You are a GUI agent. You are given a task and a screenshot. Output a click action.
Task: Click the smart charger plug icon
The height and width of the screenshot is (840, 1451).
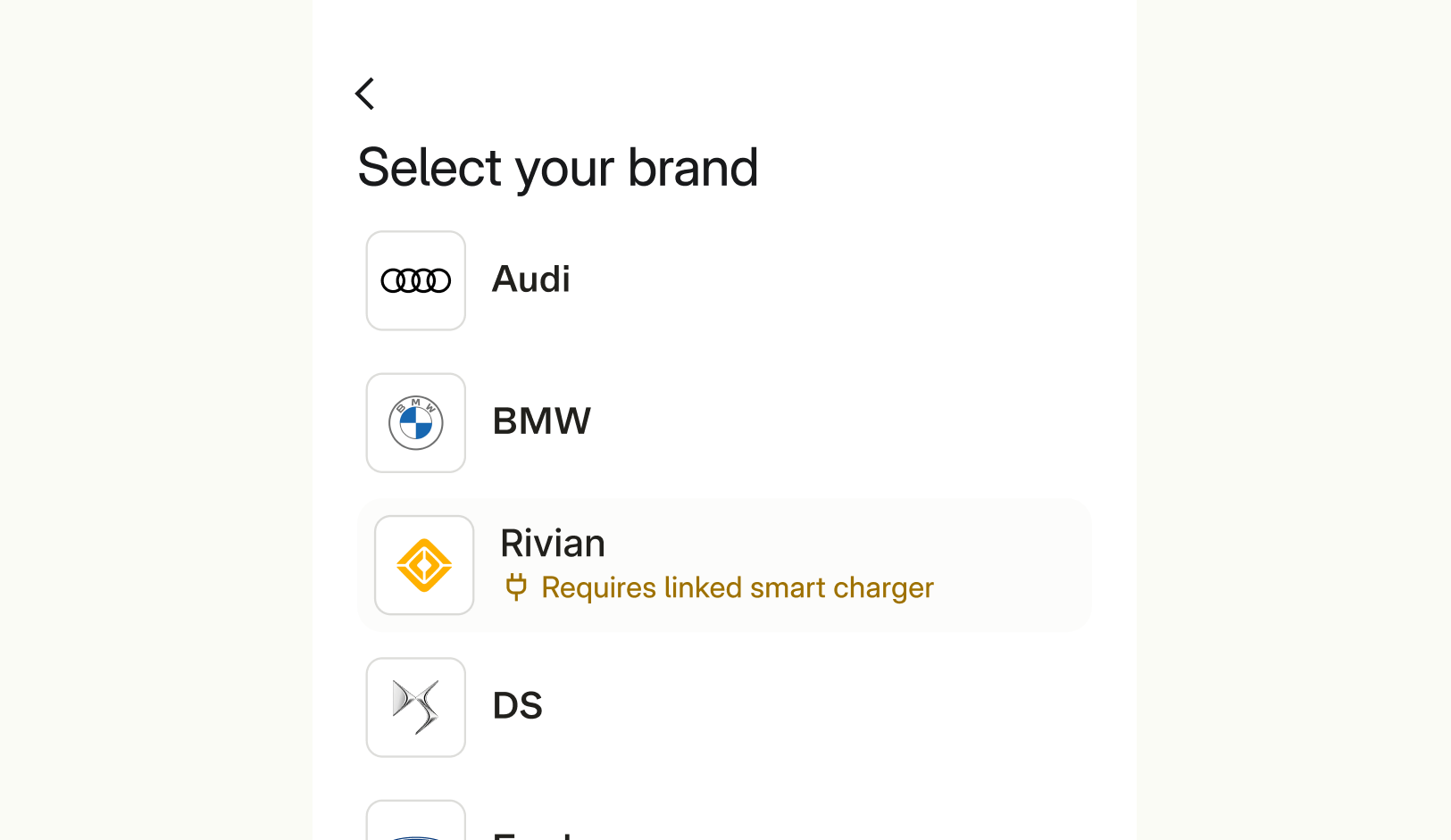click(516, 586)
